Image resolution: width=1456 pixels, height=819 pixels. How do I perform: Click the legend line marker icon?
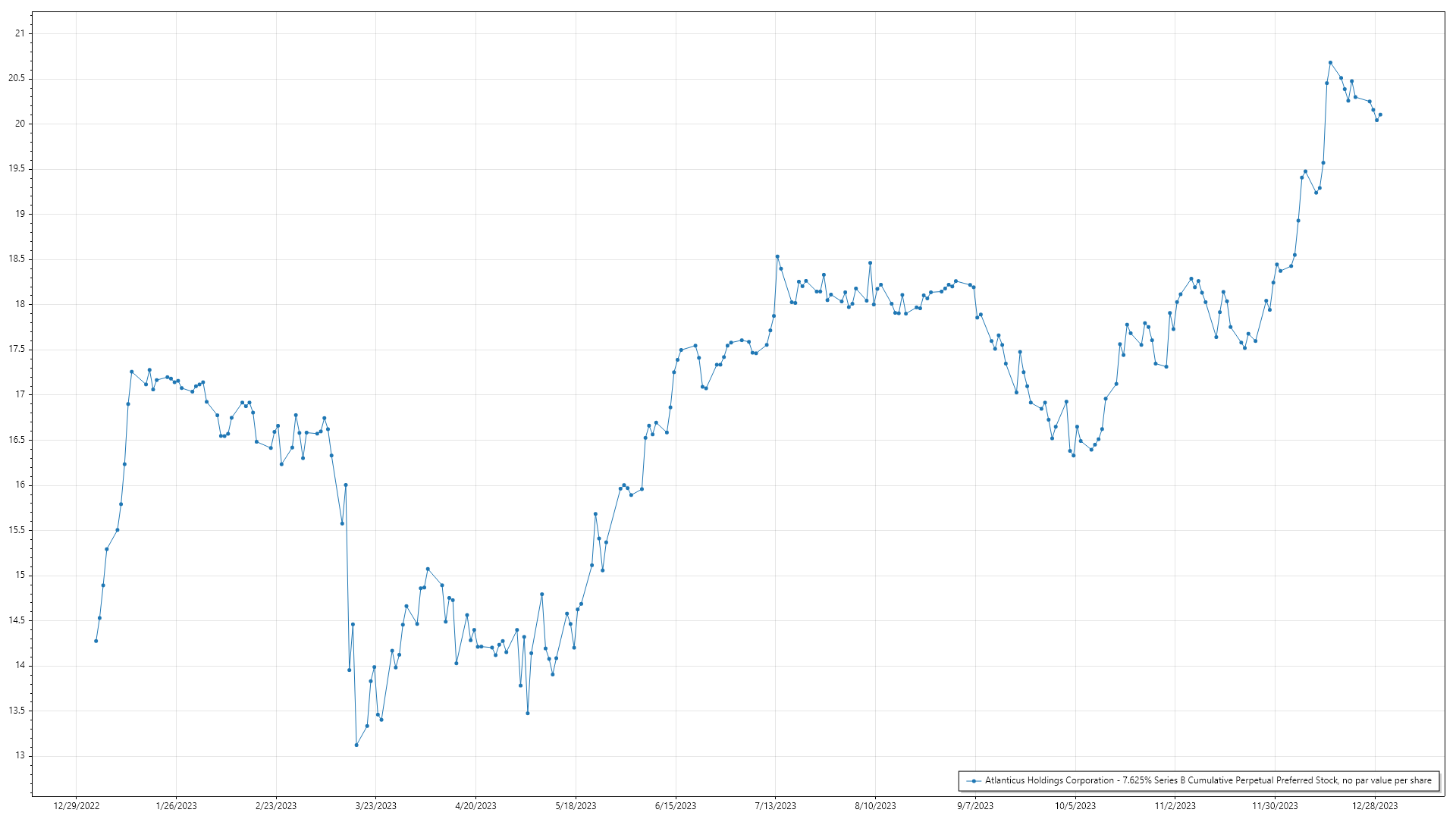point(973,780)
